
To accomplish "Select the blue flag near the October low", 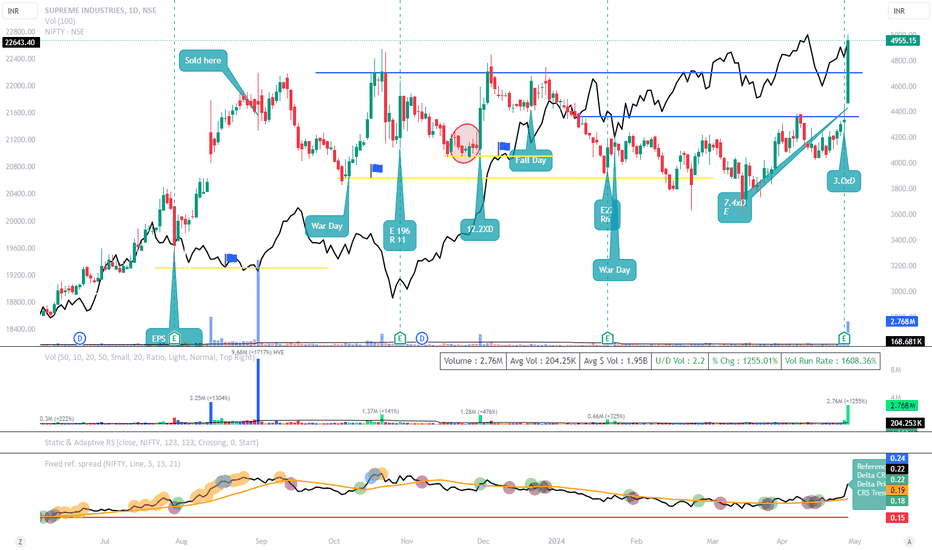I will (376, 169).
